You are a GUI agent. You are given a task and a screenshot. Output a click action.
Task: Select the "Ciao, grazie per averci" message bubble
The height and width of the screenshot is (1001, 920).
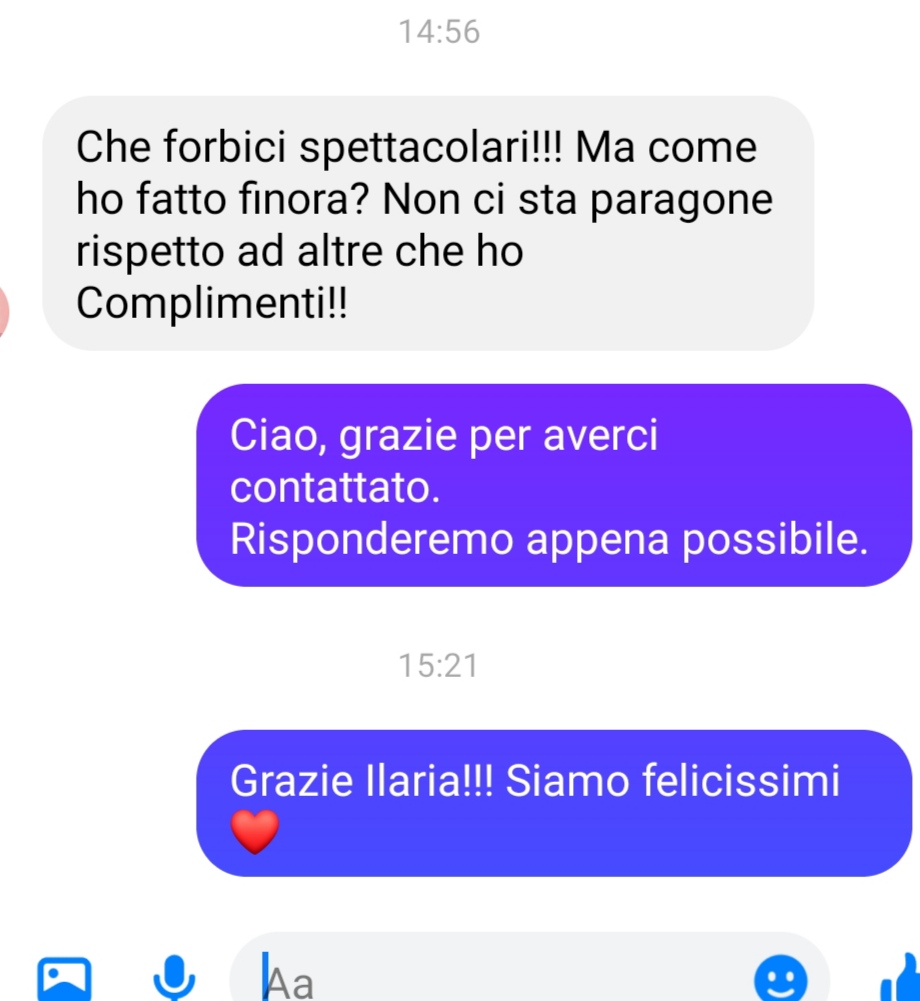(554, 485)
